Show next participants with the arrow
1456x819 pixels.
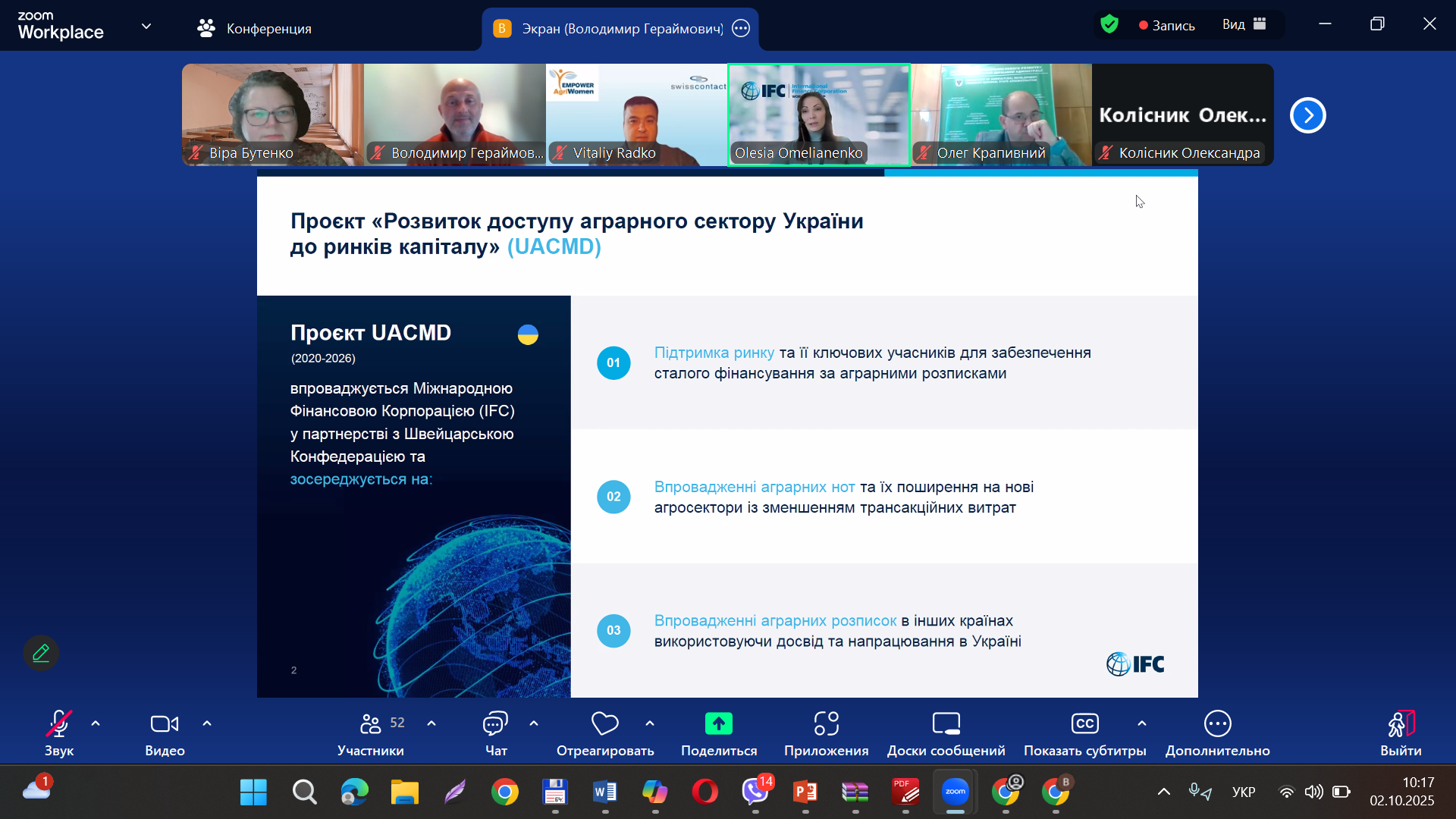tap(1307, 115)
